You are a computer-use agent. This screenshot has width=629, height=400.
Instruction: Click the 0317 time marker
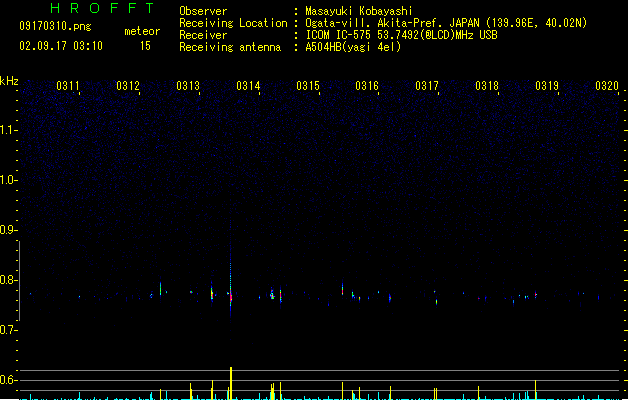tap(427, 86)
